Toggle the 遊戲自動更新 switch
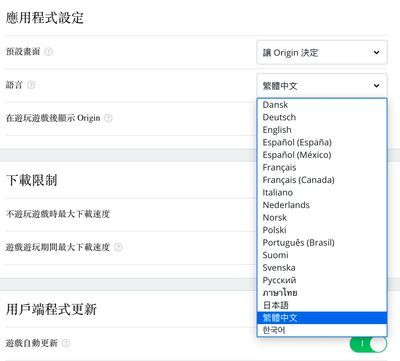 click(368, 344)
